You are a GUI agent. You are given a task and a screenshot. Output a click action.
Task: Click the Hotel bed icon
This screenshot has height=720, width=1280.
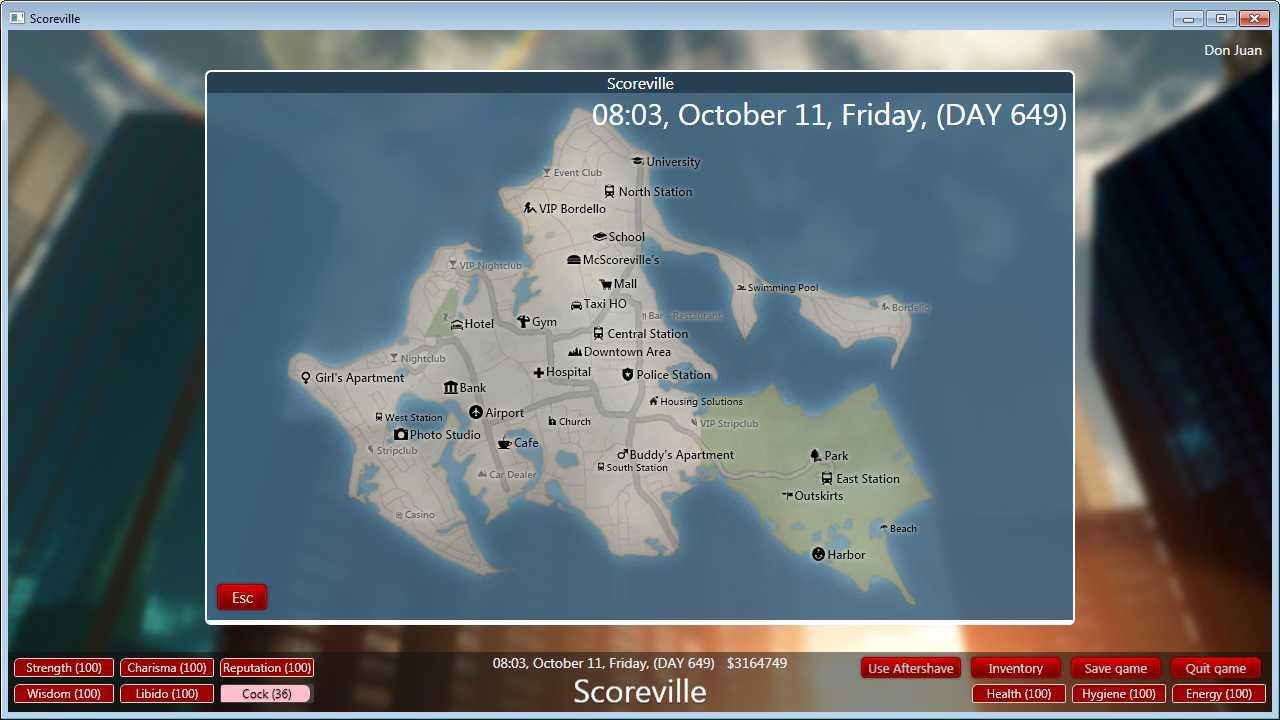tap(456, 324)
